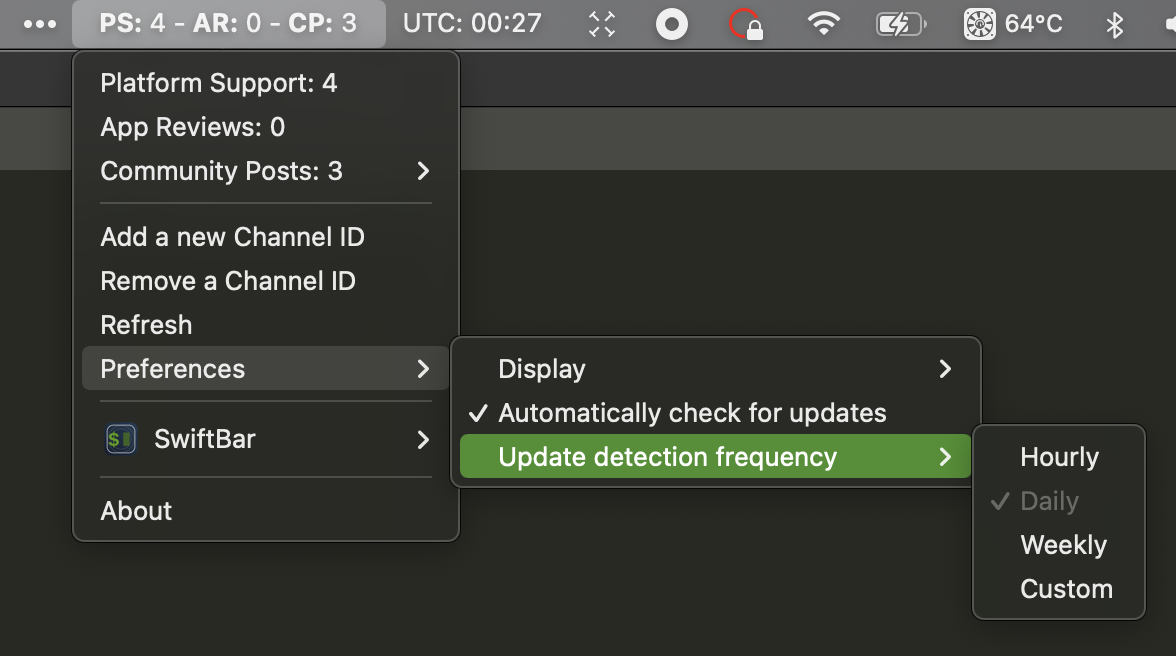Select Refresh from the menu
Image resolution: width=1176 pixels, height=656 pixels.
coord(146,324)
